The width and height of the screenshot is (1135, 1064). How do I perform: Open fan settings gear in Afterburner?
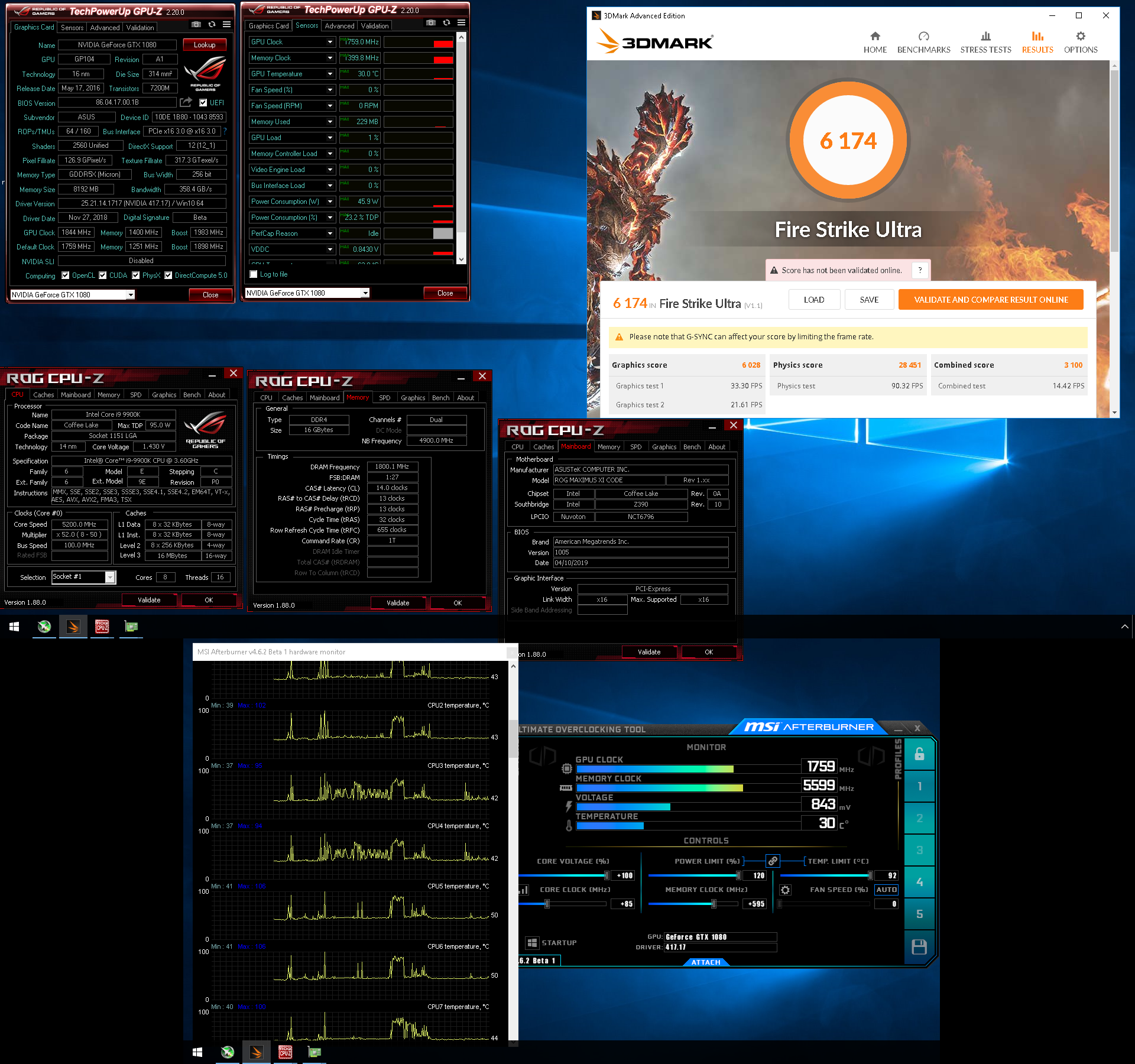tap(785, 890)
